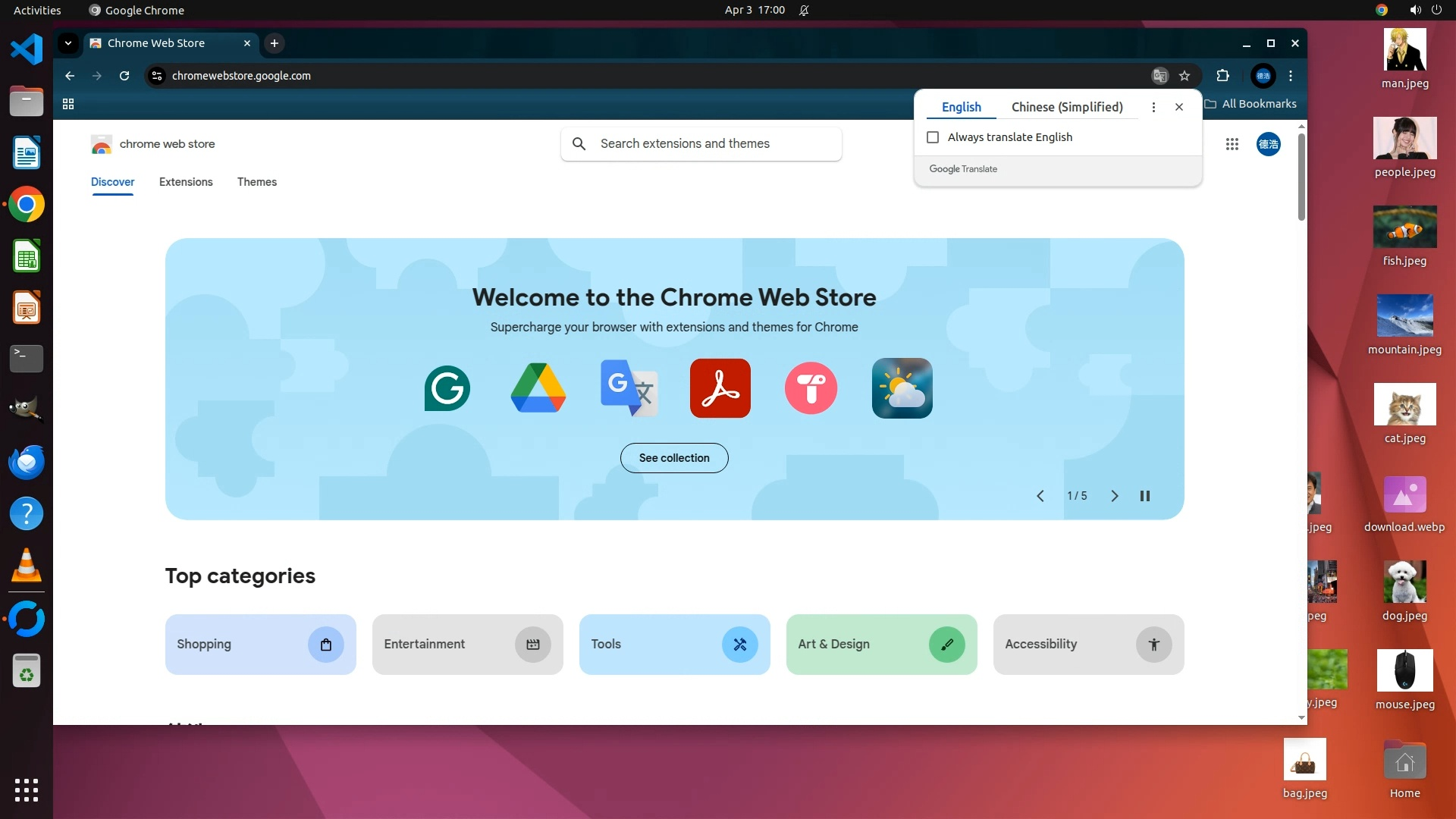Click the Google Translate extension icon

[629, 388]
